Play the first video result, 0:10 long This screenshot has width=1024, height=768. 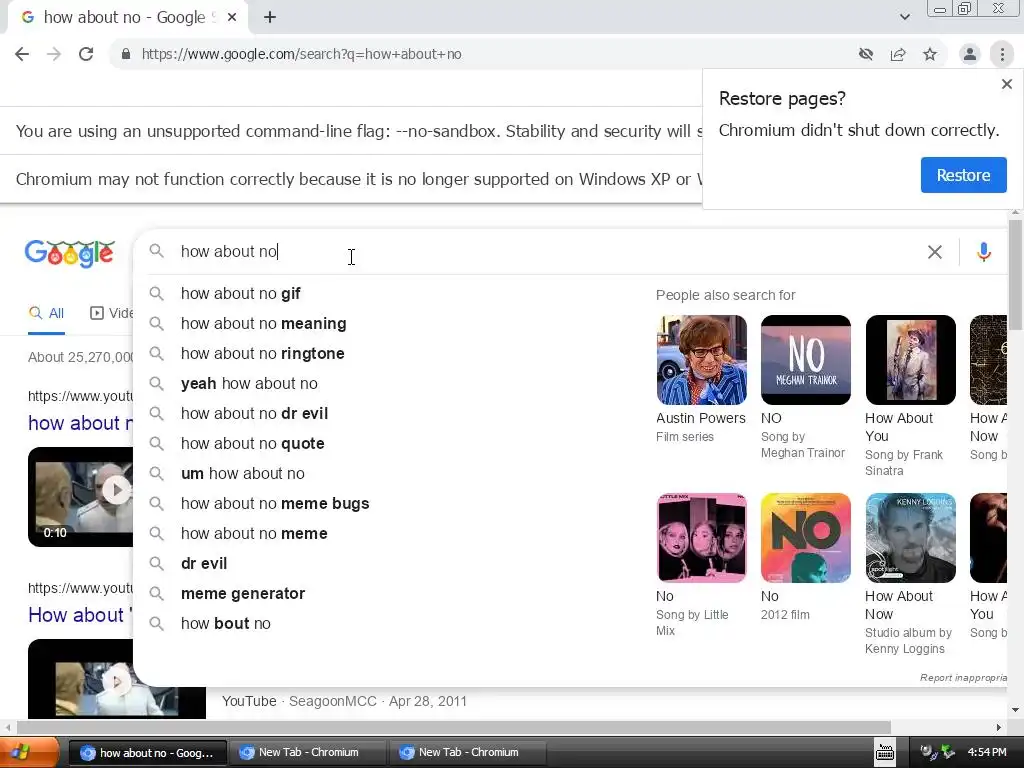pyautogui.click(x=80, y=497)
